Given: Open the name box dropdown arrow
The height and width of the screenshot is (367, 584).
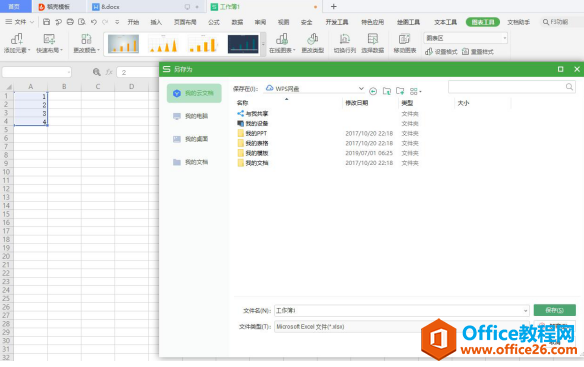Looking at the screenshot, I should pos(69,72).
